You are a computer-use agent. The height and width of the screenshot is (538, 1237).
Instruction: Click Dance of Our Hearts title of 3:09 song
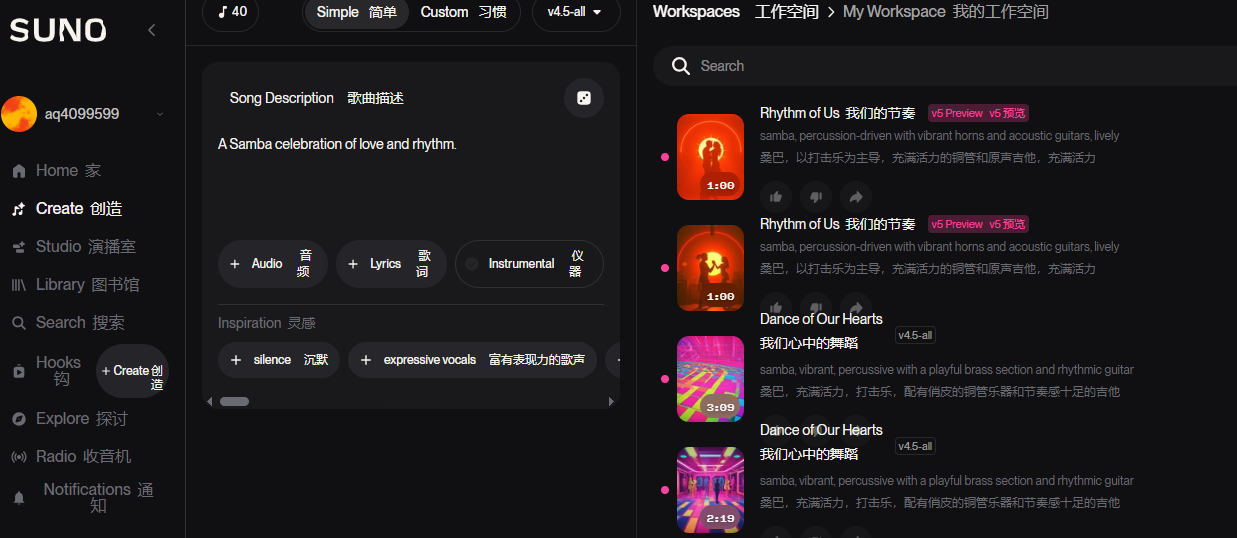pos(821,331)
